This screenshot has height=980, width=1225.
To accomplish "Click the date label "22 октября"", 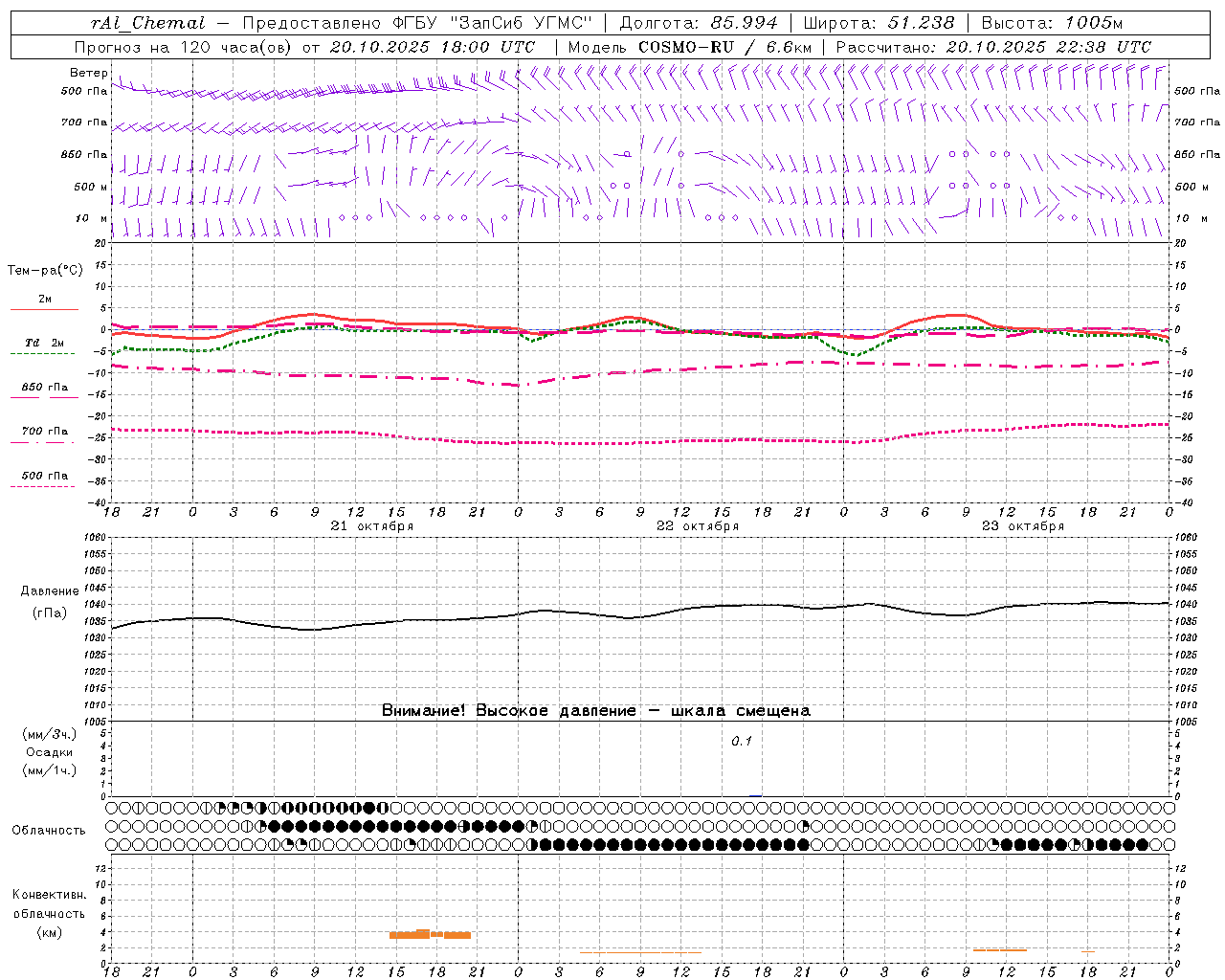I will (x=698, y=526).
